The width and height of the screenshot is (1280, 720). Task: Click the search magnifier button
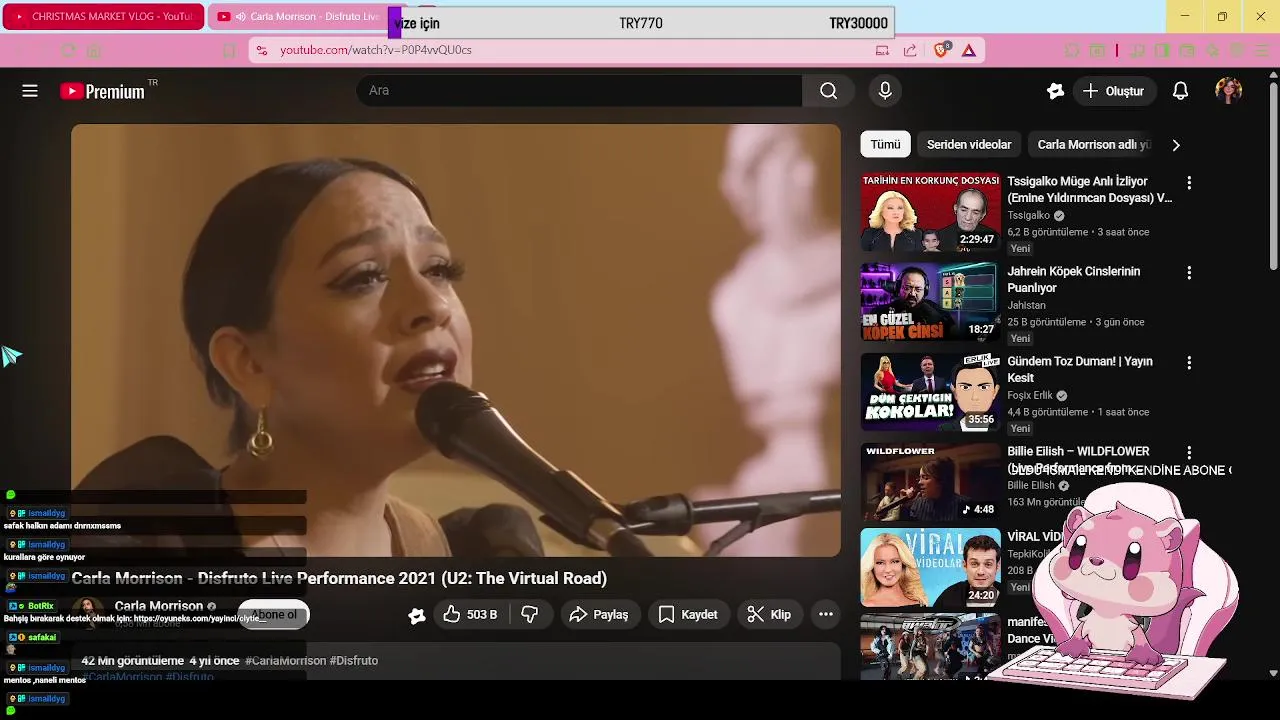[828, 91]
